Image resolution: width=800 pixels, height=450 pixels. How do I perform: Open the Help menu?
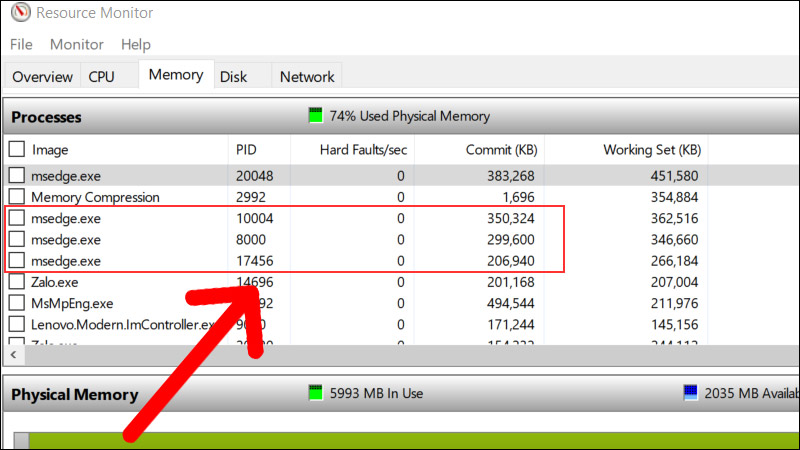point(135,45)
